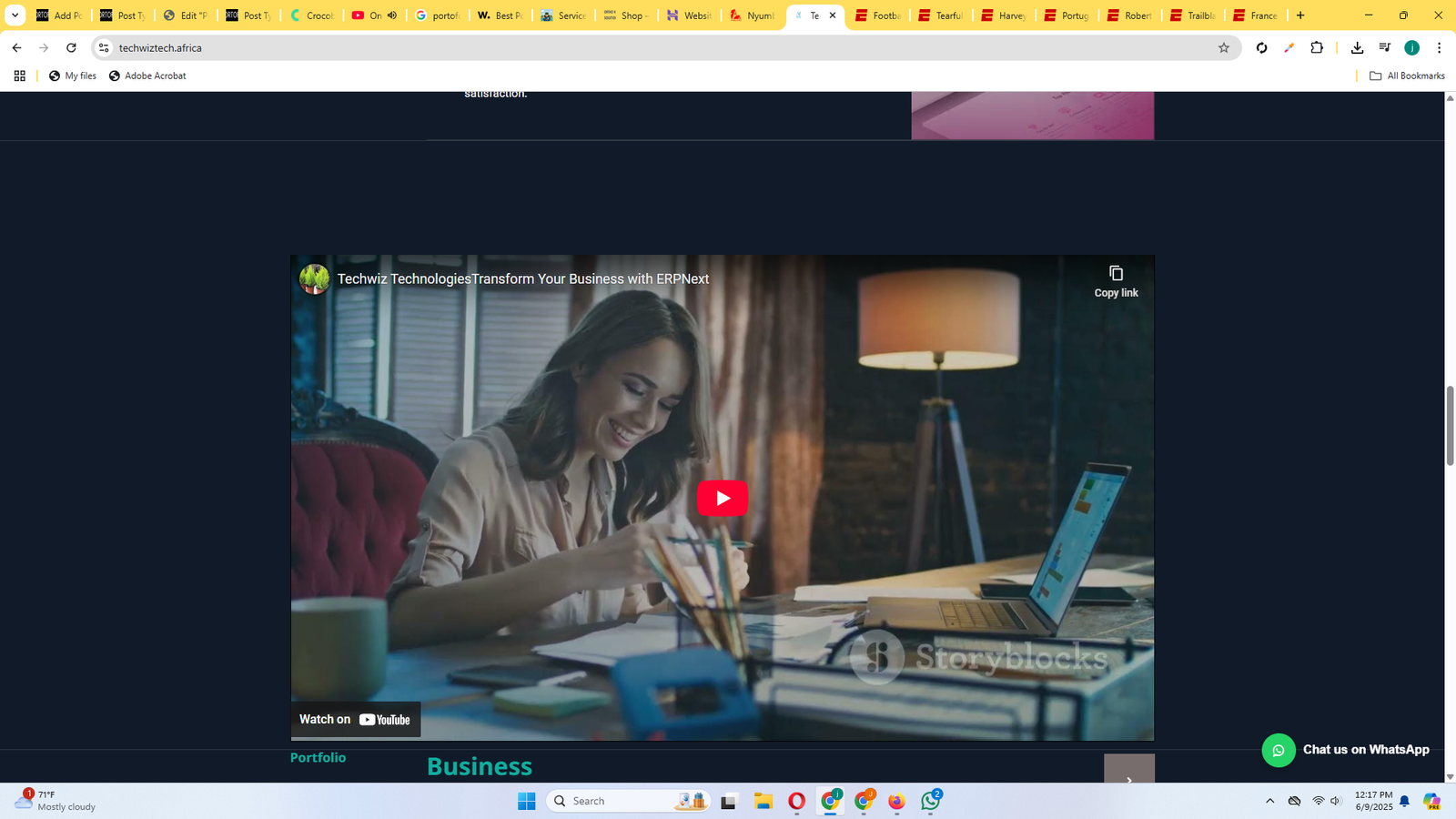The image size is (1456, 819).
Task: Open the tab search dropdown
Action: pyautogui.click(x=15, y=15)
